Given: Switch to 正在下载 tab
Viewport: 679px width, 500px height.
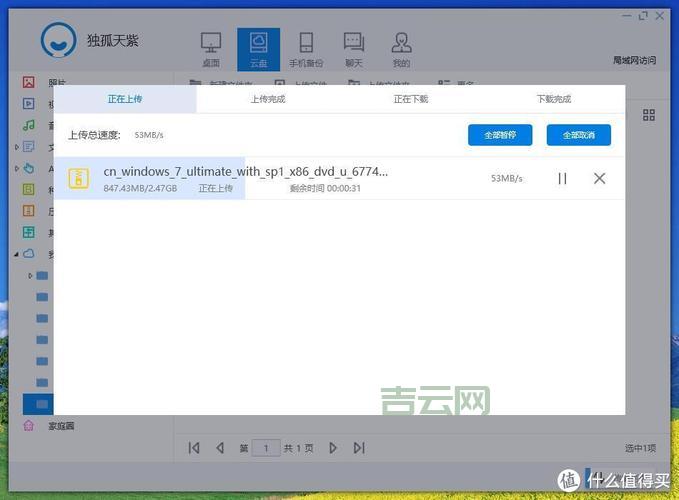Looking at the screenshot, I should (x=411, y=99).
